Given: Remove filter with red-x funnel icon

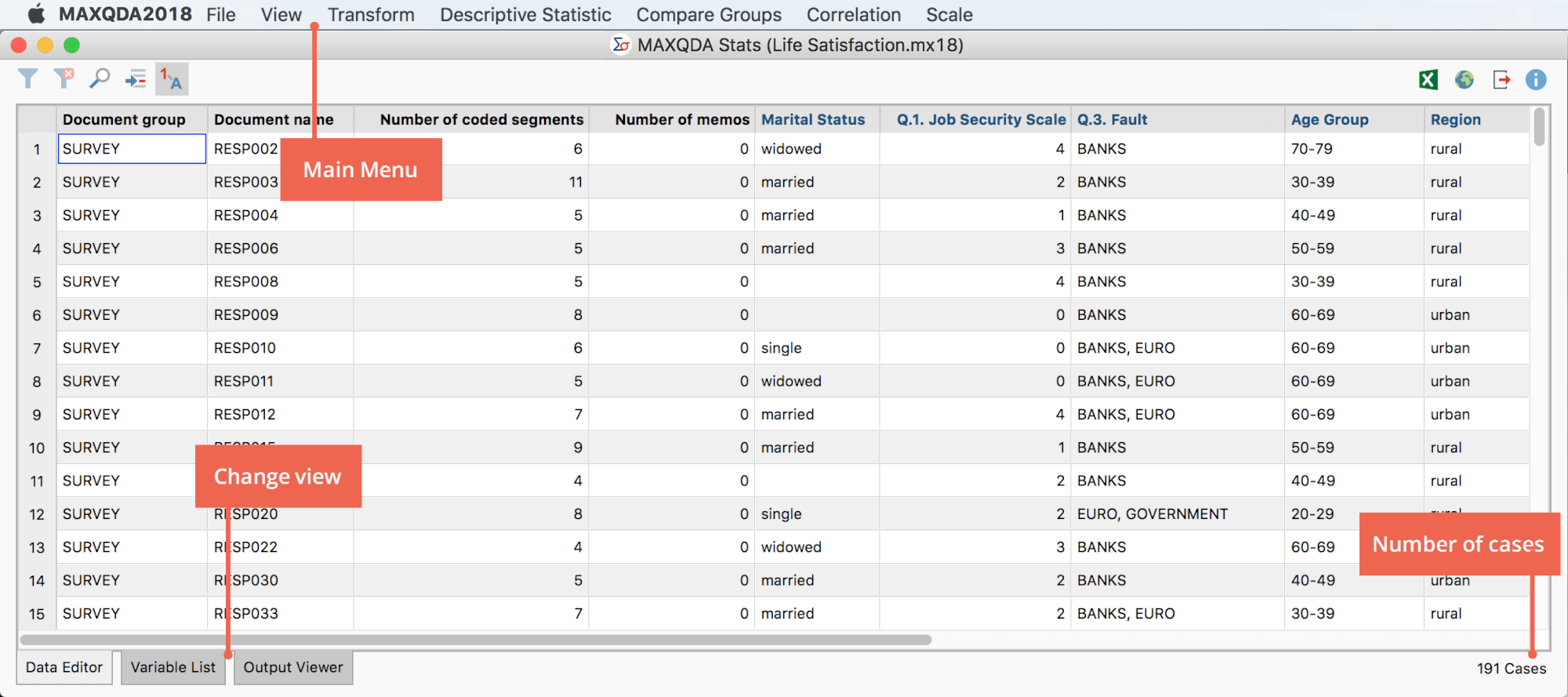Looking at the screenshot, I should [64, 78].
